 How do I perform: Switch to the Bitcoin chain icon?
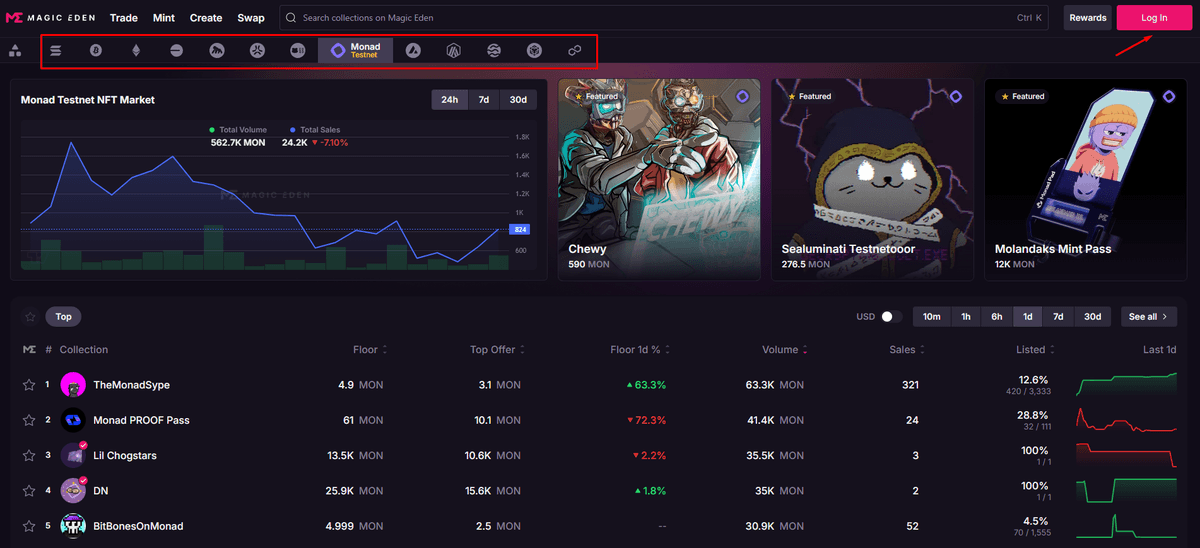point(96,50)
